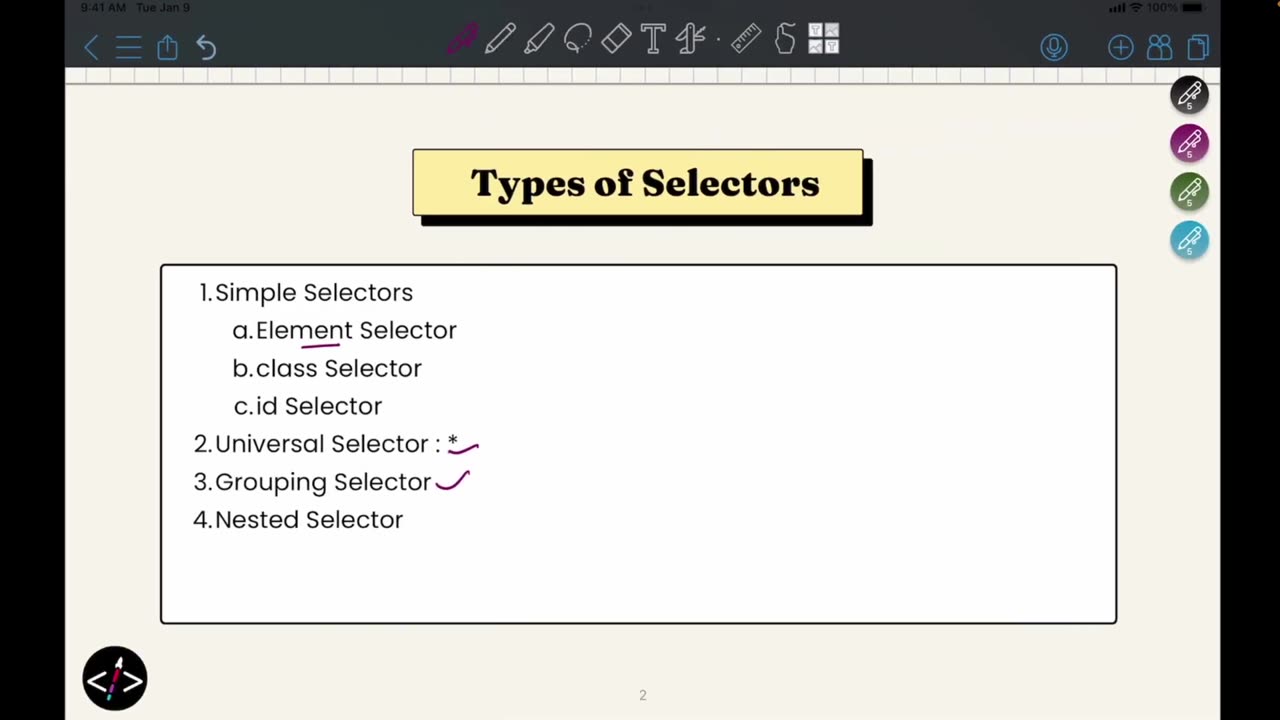Select the lasso selection tool
The height and width of the screenshot is (720, 1280).
[x=578, y=40]
